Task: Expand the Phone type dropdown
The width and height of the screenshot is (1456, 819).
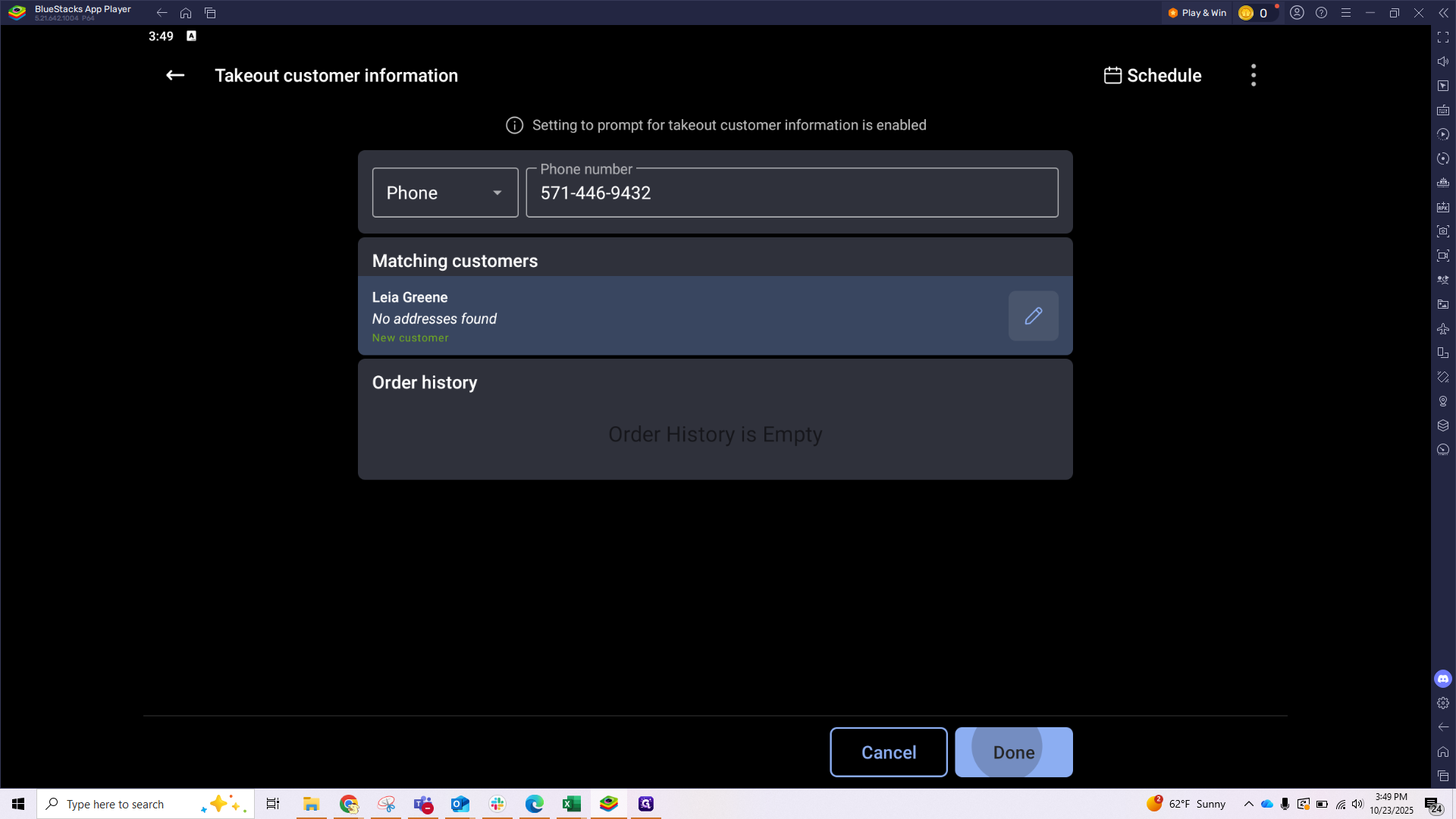Action: 445,193
